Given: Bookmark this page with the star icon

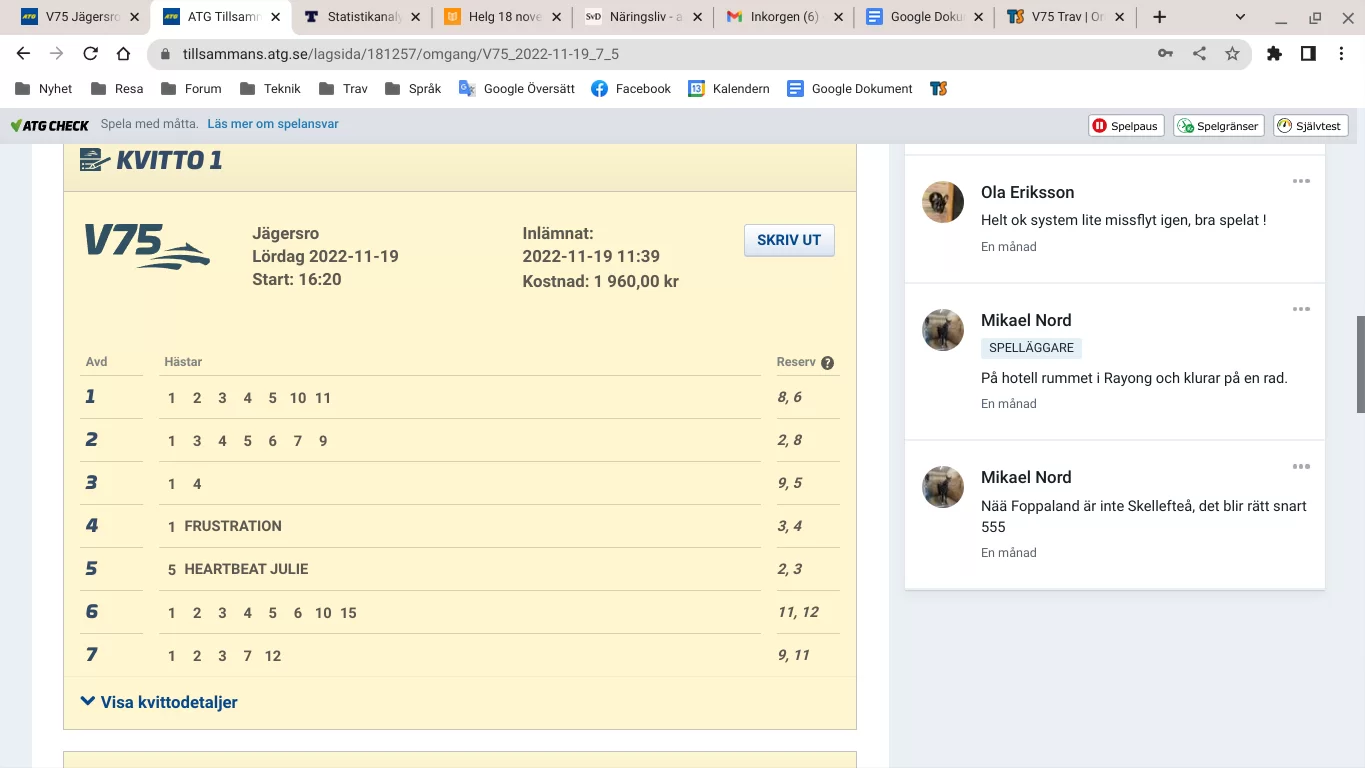Looking at the screenshot, I should (x=1232, y=54).
